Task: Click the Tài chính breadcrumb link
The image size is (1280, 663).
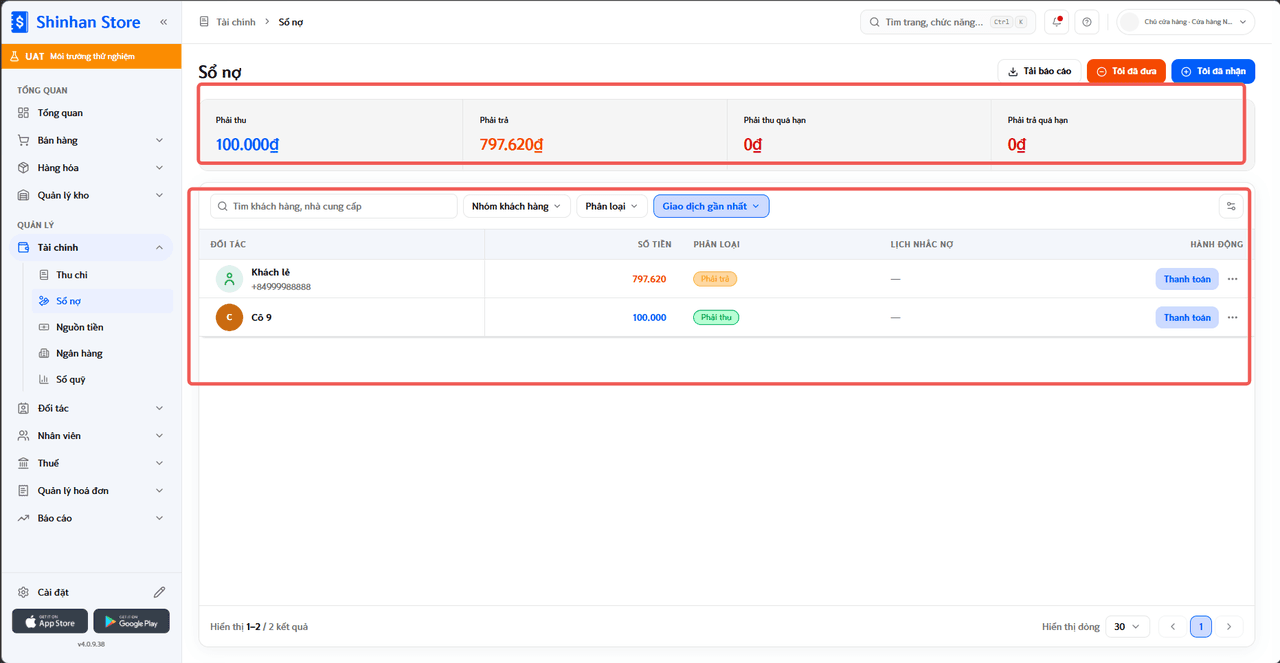Action: 236,22
